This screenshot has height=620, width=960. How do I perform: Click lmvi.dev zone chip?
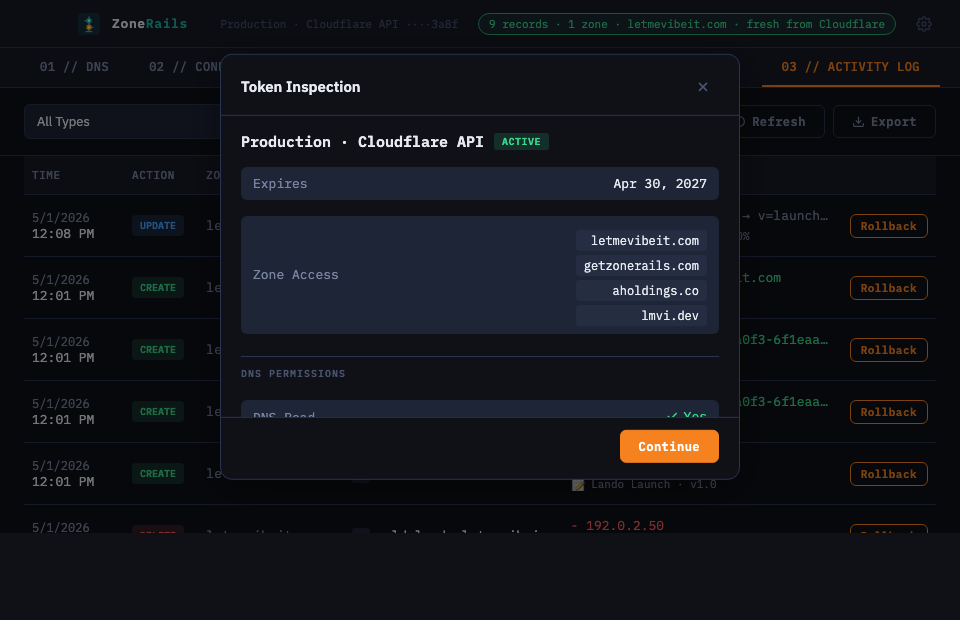(642, 316)
